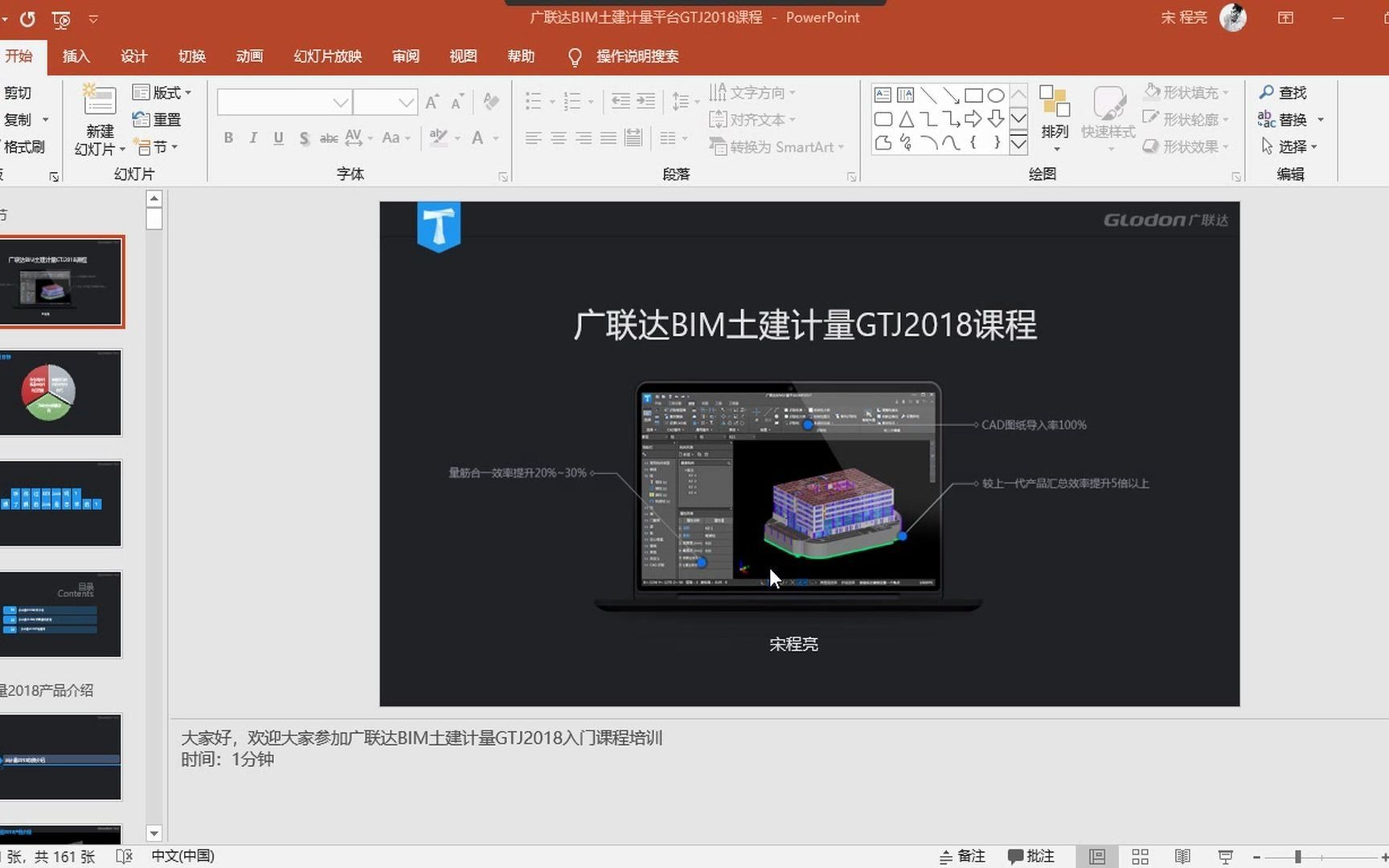Screen dimensions: 1389x868
Task: Toggle Italic formatting
Action: coord(253,137)
